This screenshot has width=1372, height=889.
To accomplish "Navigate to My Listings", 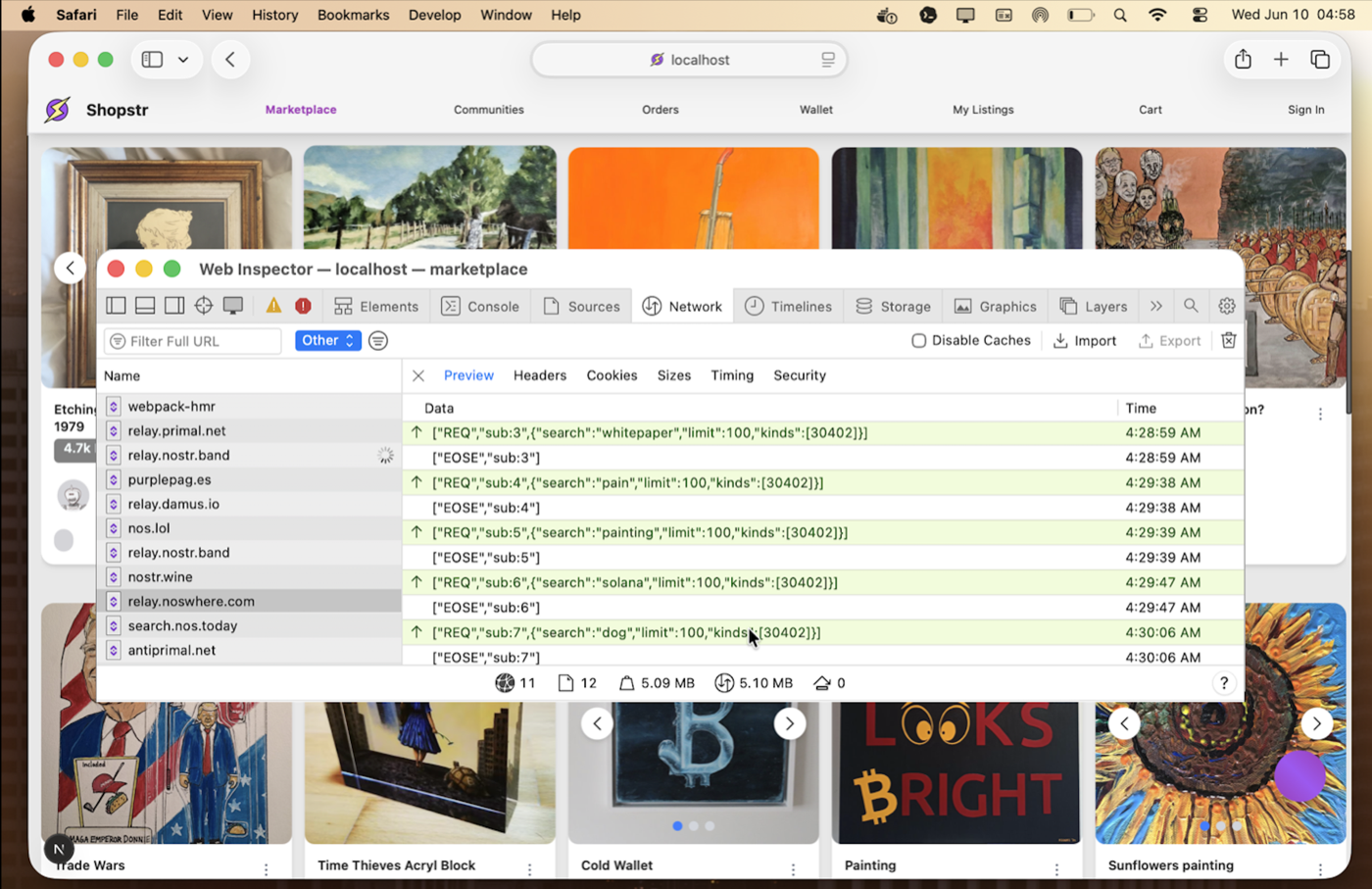I will [x=983, y=110].
